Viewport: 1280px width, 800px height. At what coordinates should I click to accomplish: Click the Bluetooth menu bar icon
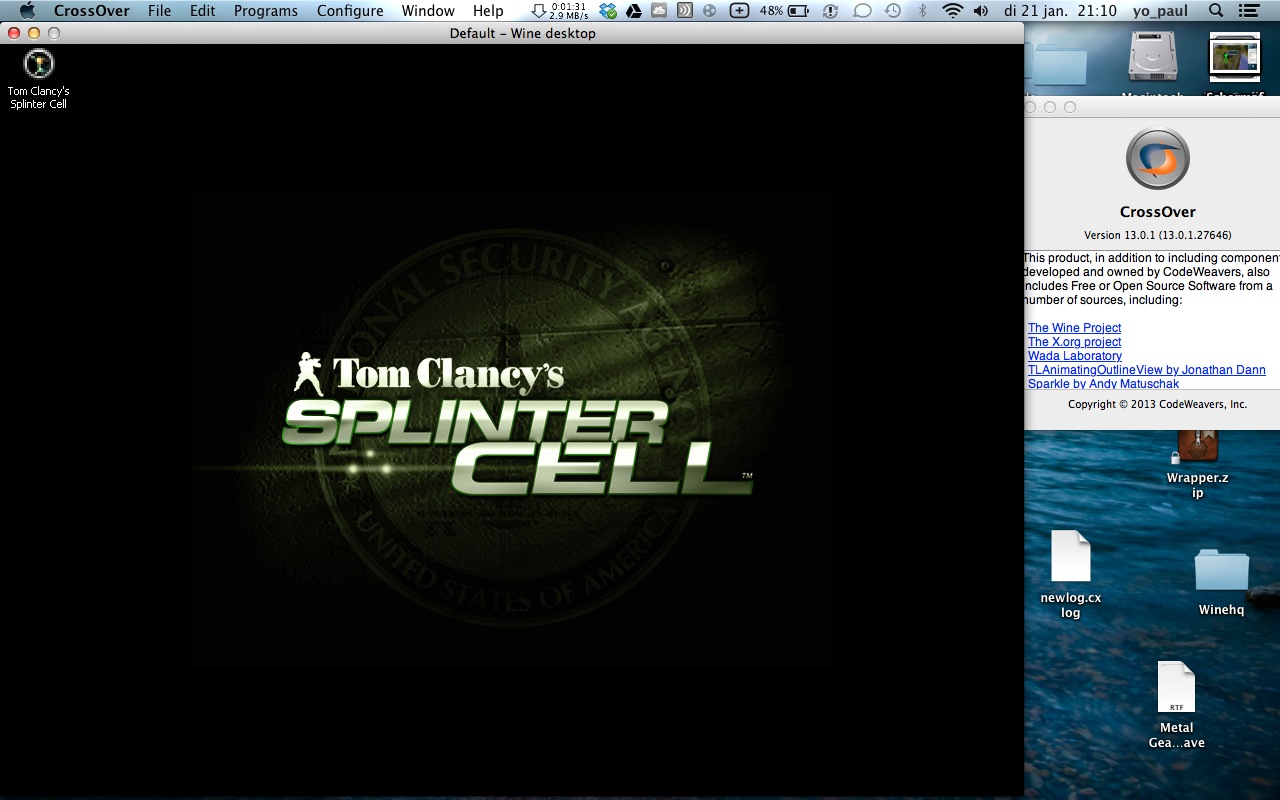[x=923, y=11]
